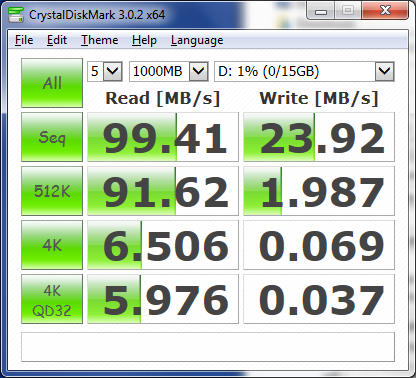Expand the 1000MB test size dropdown
416x378 pixels.
pos(198,71)
